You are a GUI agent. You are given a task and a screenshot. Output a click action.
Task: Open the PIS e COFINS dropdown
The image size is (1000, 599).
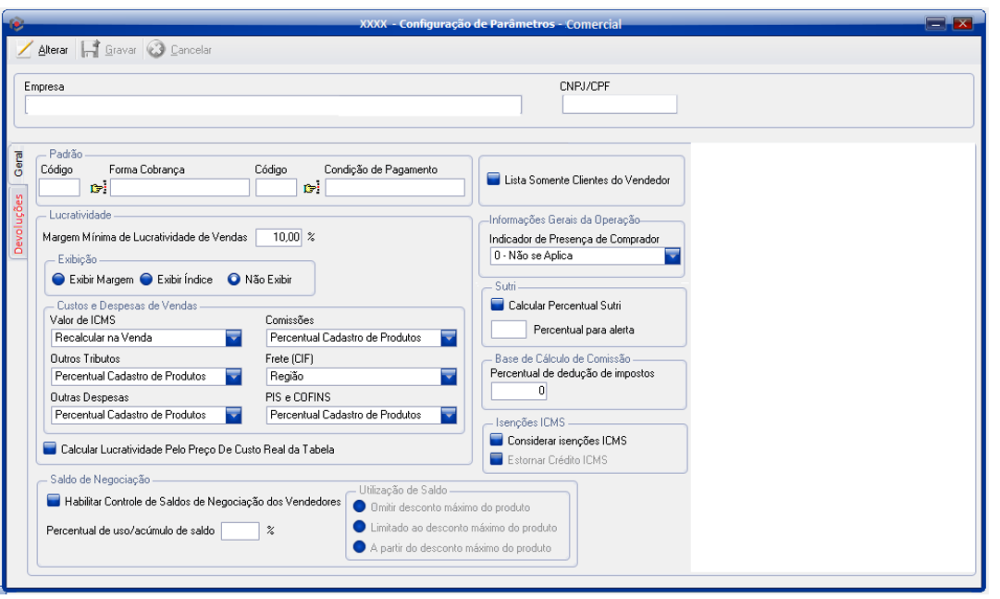449,415
